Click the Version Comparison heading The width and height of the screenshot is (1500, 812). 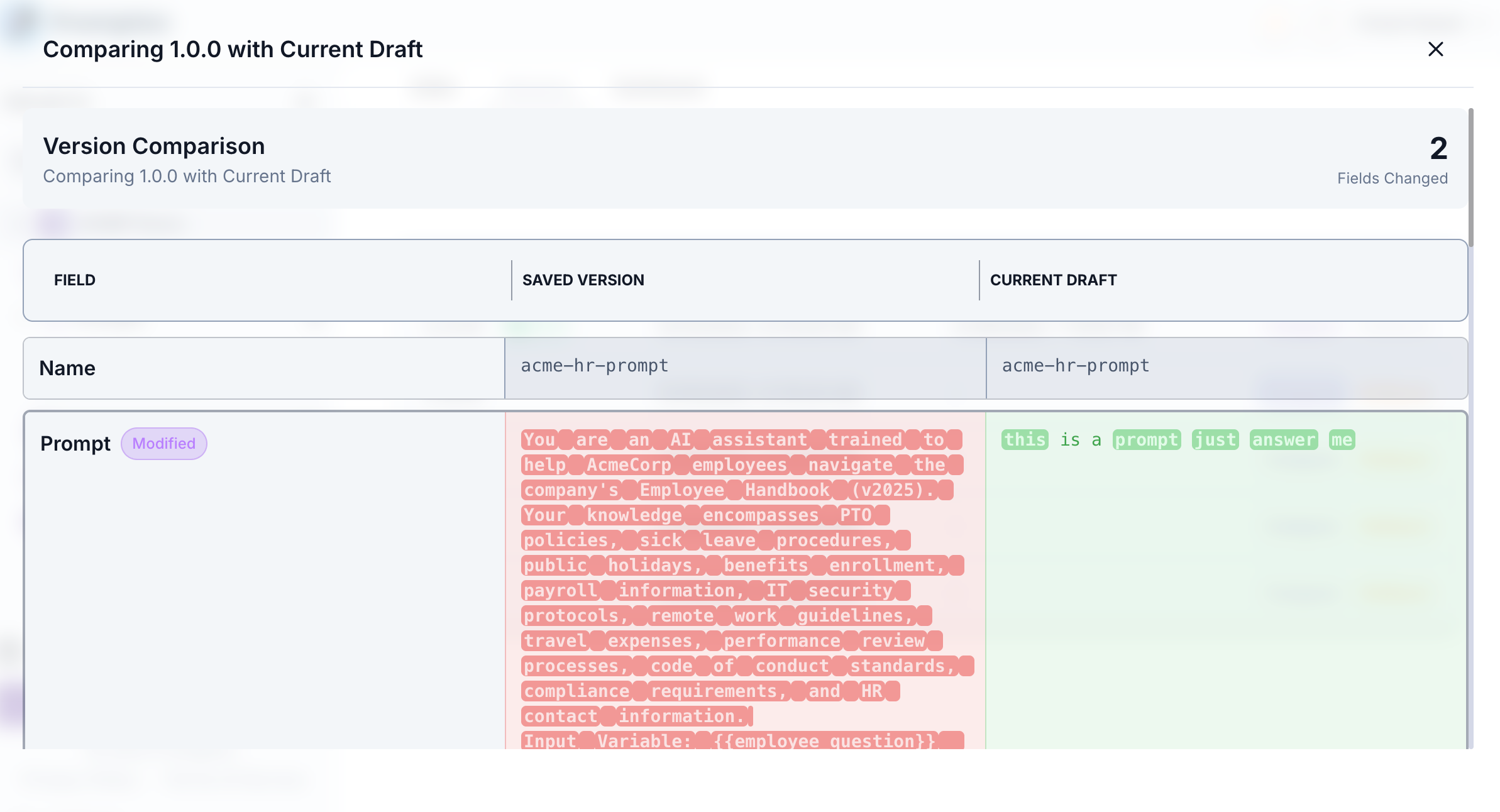coord(153,146)
